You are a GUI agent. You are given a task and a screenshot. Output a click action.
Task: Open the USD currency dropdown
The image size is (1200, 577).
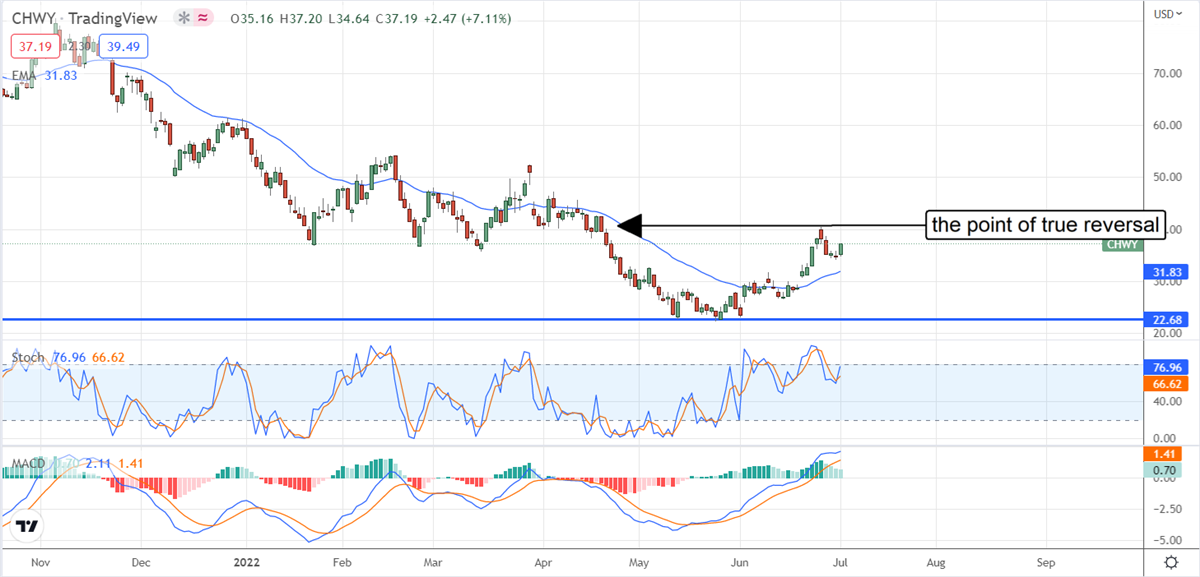coord(1164,14)
